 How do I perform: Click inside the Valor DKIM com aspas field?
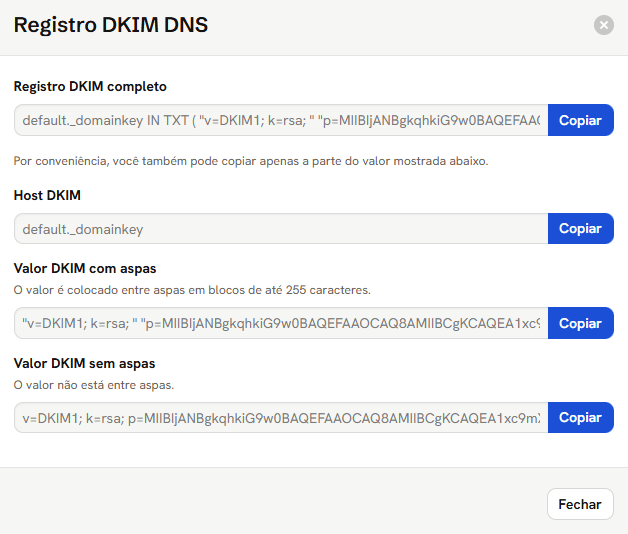click(x=281, y=323)
